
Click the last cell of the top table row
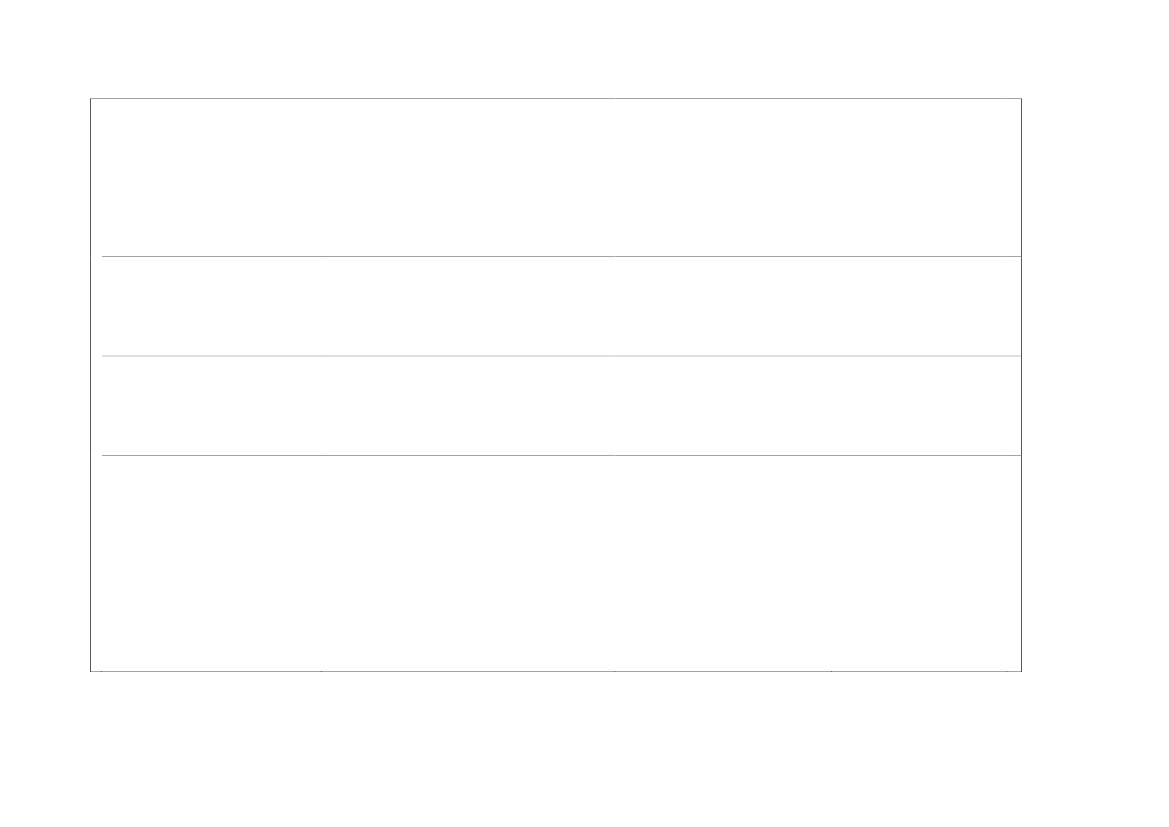[x=924, y=177]
